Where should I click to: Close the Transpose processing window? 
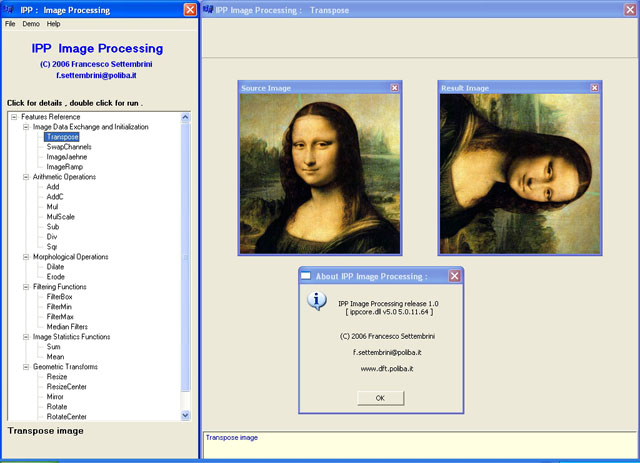(631, 10)
